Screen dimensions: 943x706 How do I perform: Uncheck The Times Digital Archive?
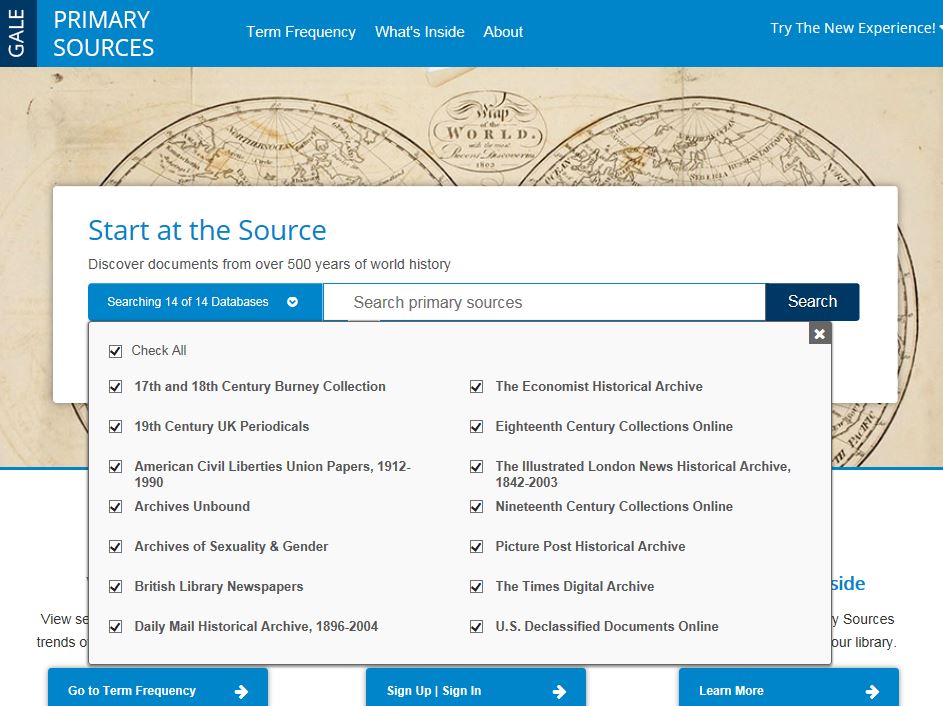(x=477, y=587)
